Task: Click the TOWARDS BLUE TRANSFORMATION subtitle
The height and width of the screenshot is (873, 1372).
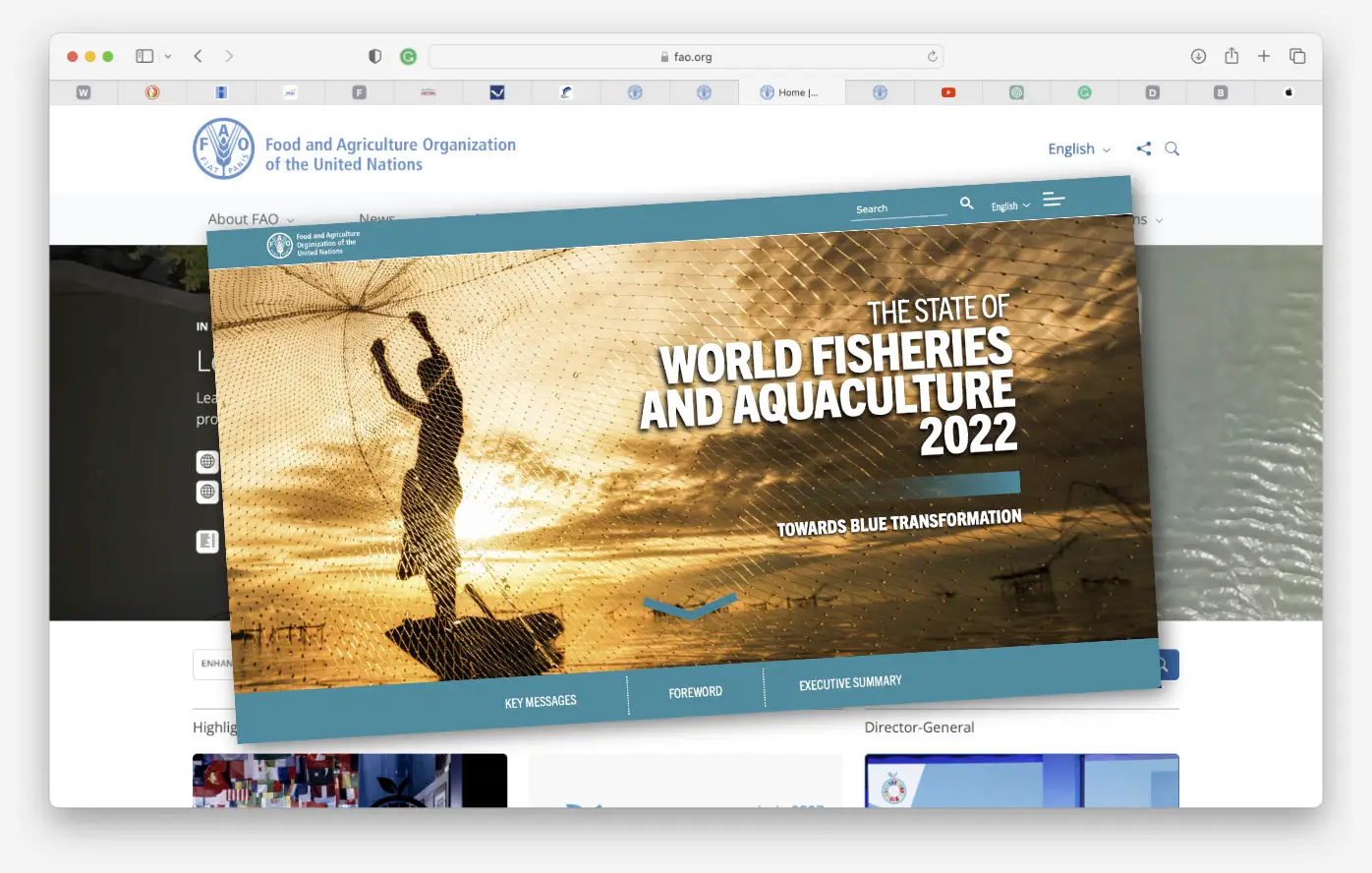Action: click(899, 523)
